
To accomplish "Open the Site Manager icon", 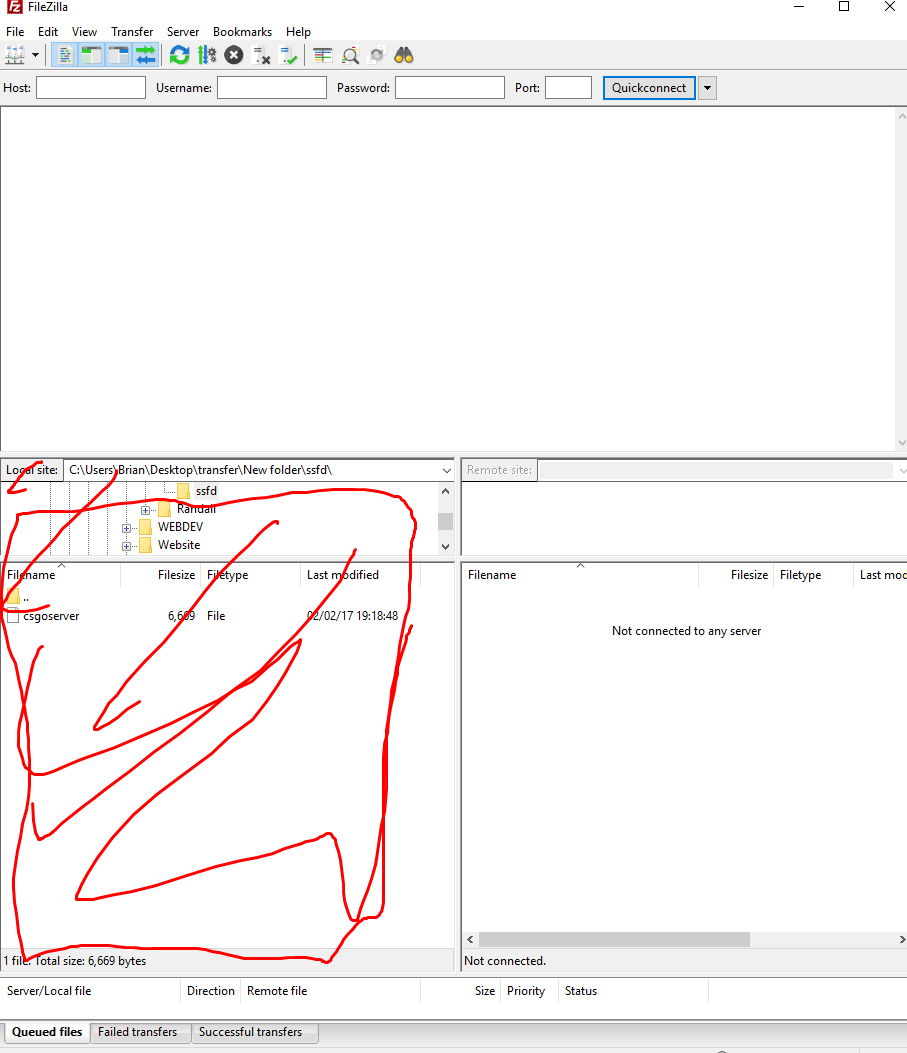I will coord(15,55).
